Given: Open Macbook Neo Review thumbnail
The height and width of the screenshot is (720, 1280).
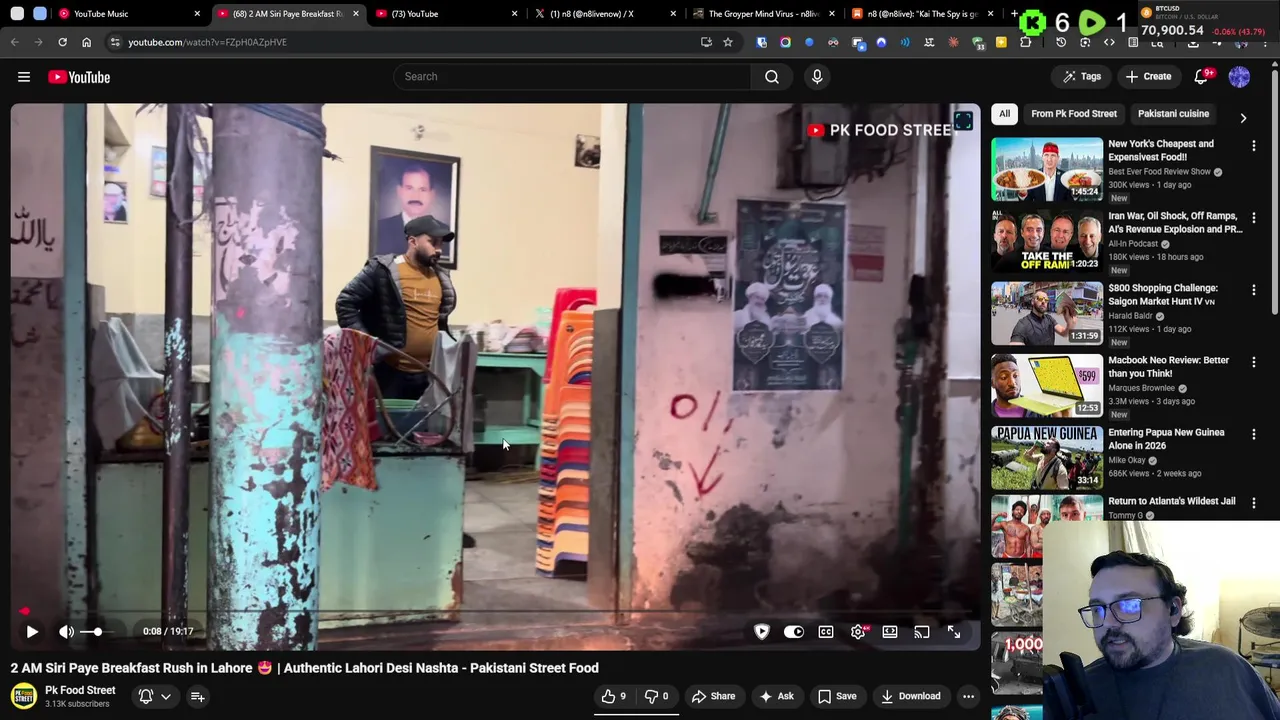Looking at the screenshot, I should coord(1047,385).
